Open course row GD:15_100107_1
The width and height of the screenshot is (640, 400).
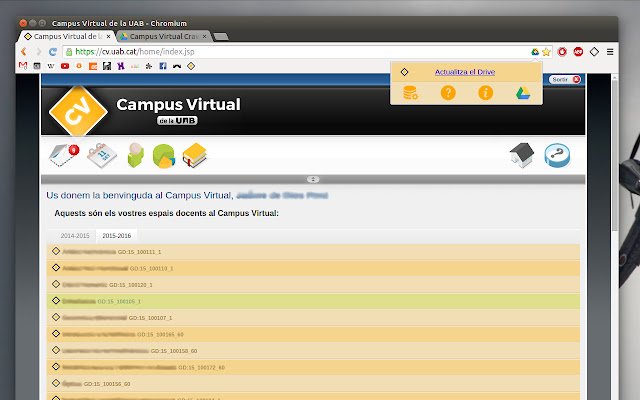[x=313, y=318]
